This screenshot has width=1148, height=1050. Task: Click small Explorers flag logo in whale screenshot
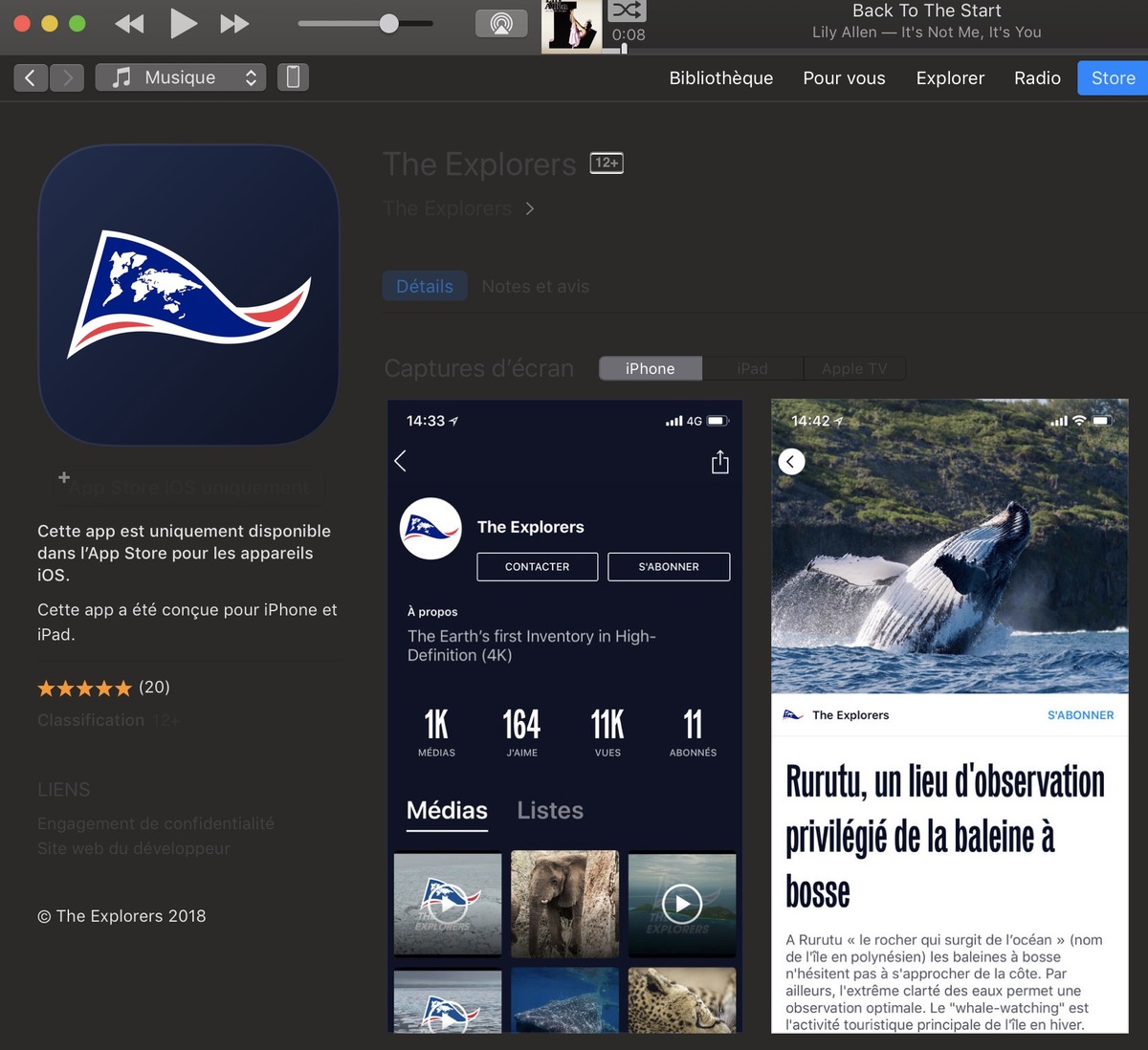coord(793,715)
